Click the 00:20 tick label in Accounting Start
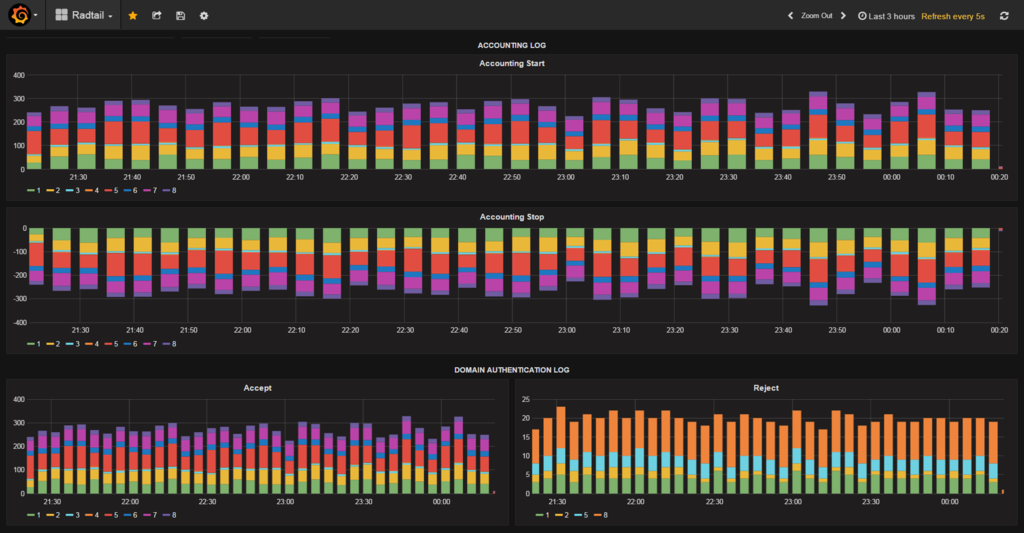Image resolution: width=1024 pixels, height=533 pixels. tap(999, 177)
